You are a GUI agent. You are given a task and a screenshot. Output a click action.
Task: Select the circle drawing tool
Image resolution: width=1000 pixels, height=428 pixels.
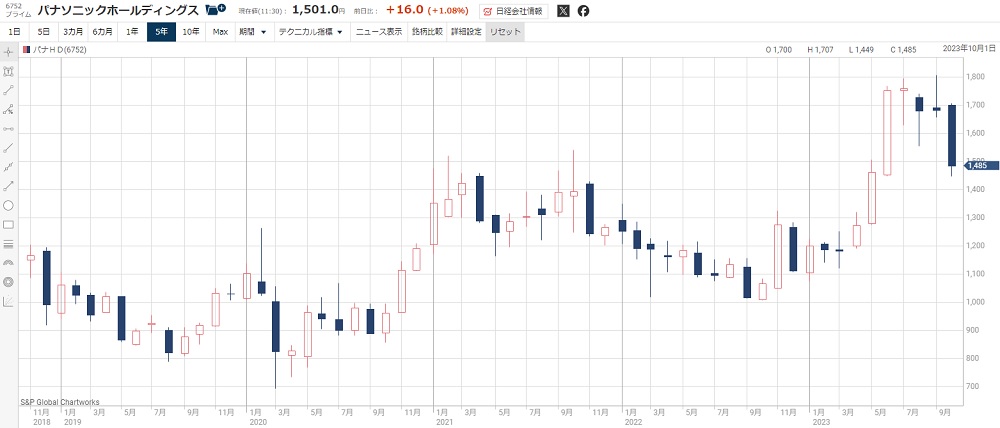(x=8, y=205)
